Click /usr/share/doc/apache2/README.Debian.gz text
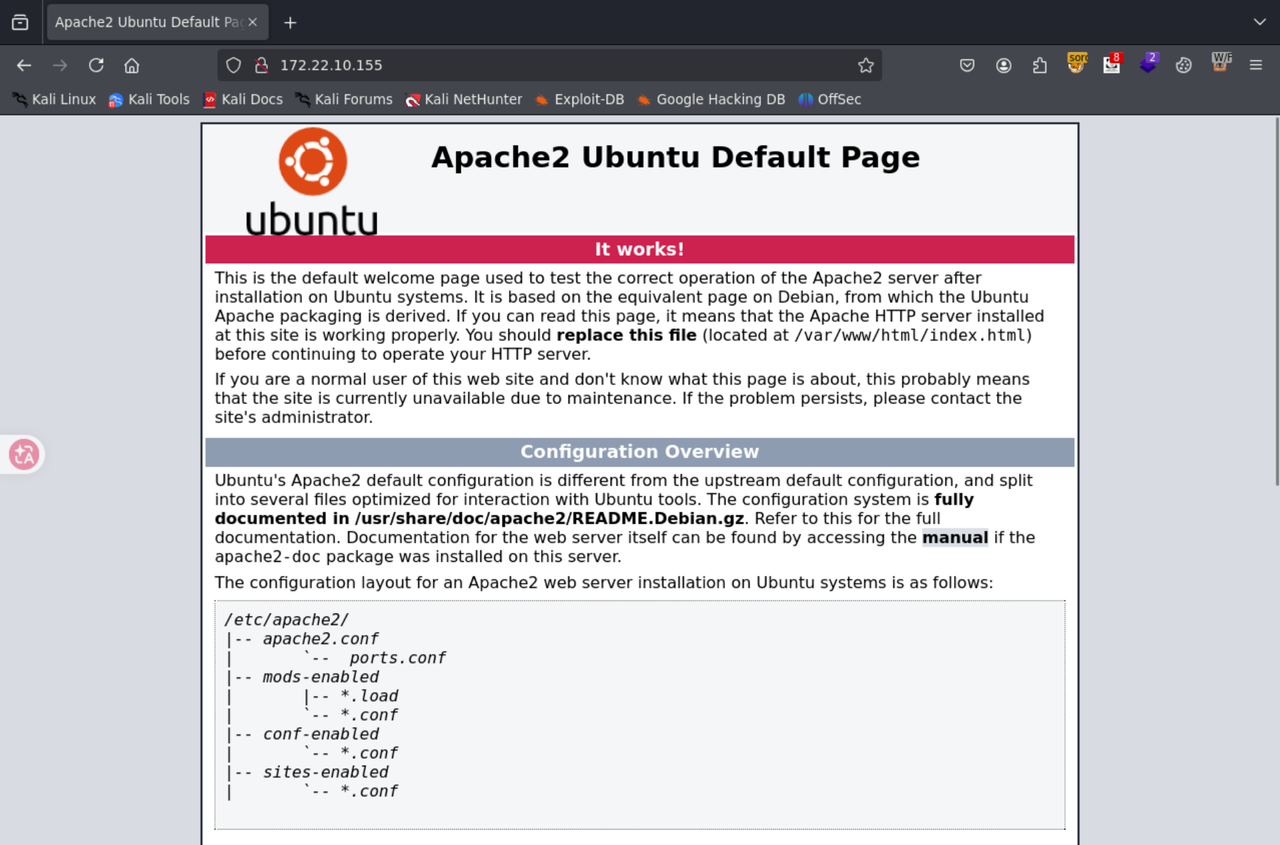Screen dimensions: 1280x845 (x=551, y=519)
